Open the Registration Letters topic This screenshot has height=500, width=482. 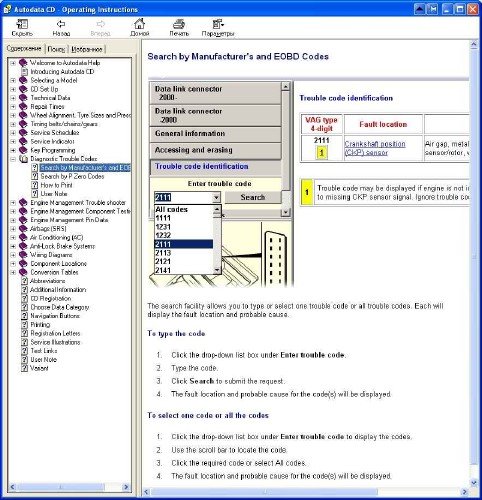pyautogui.click(x=55, y=333)
